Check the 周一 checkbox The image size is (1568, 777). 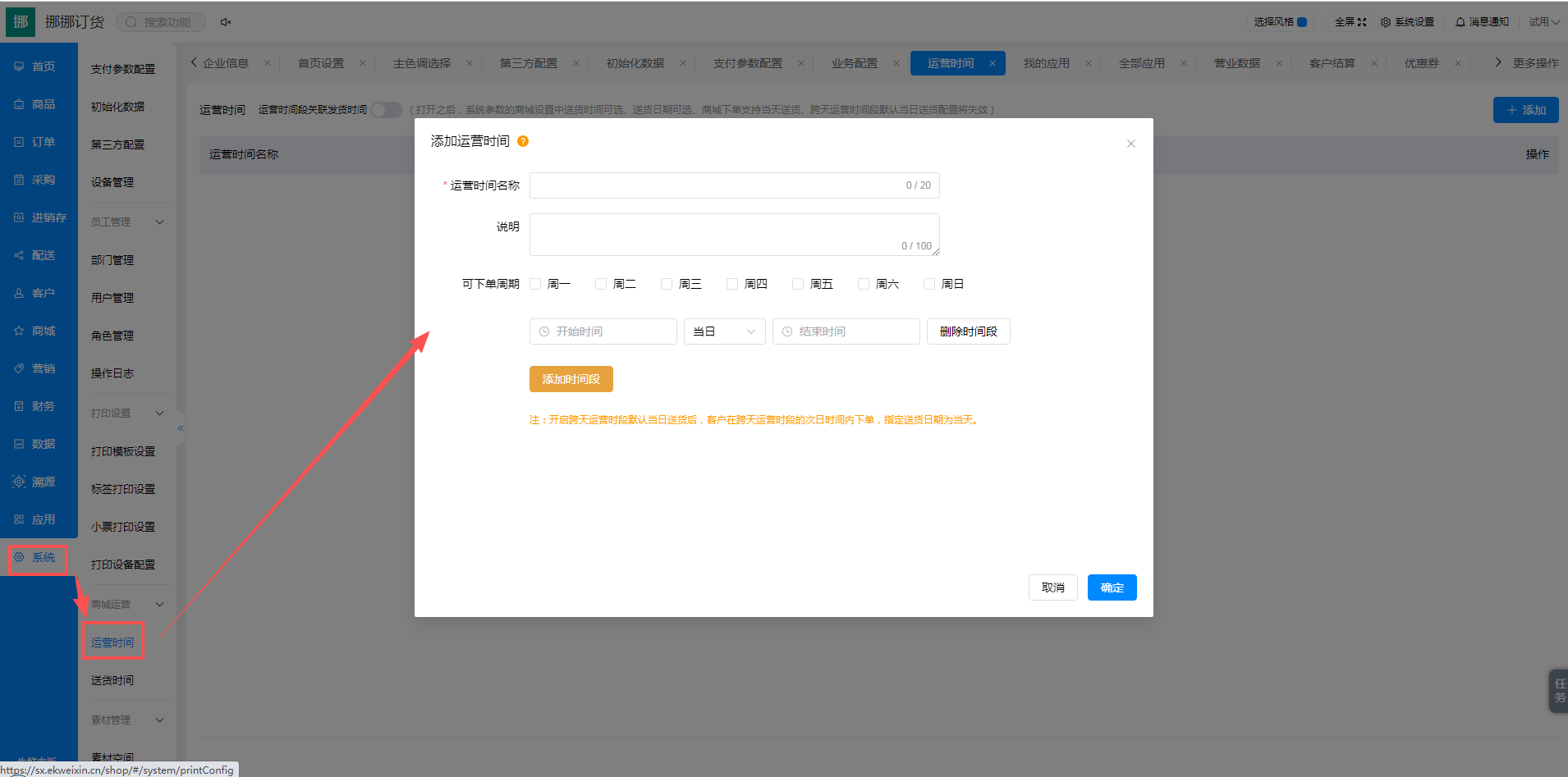(x=535, y=284)
